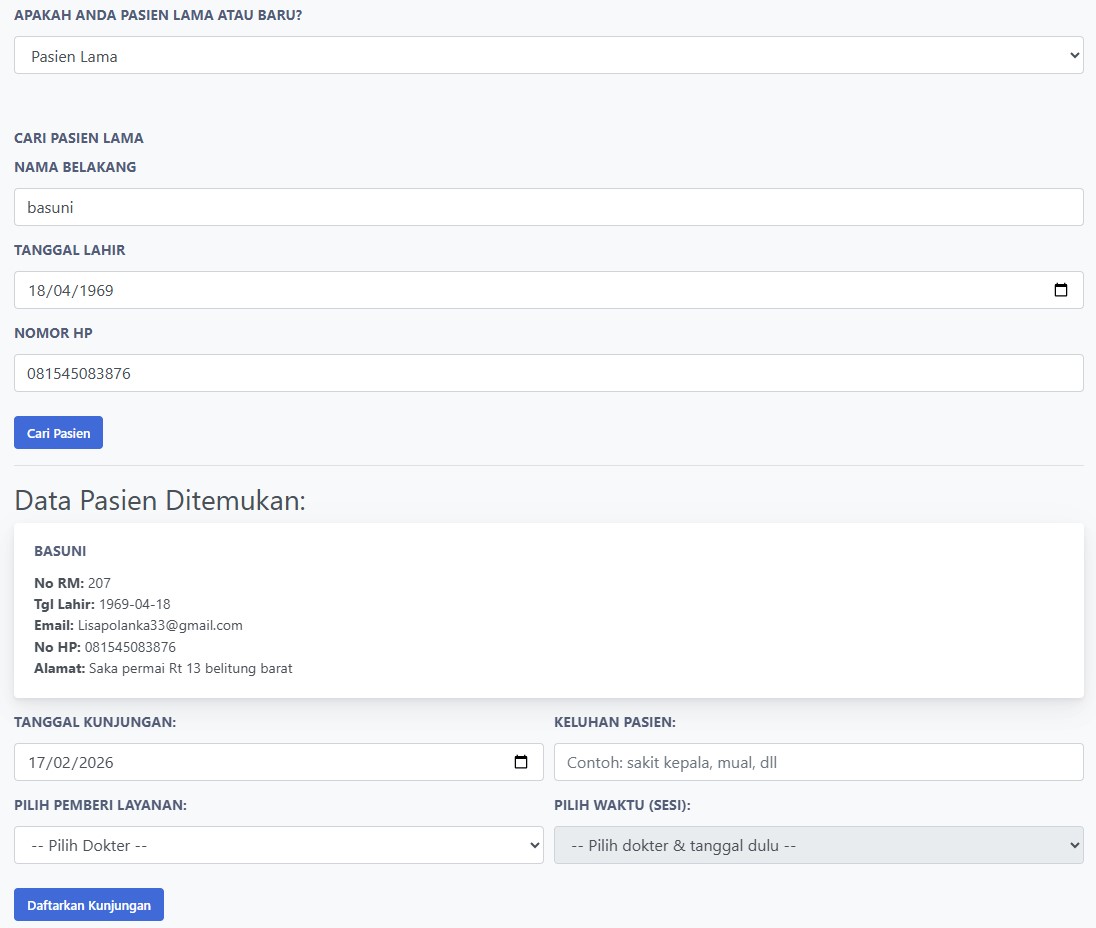Select the day 18 in Tanggal Lahir
Image resolution: width=1096 pixels, height=928 pixels.
(x=37, y=291)
